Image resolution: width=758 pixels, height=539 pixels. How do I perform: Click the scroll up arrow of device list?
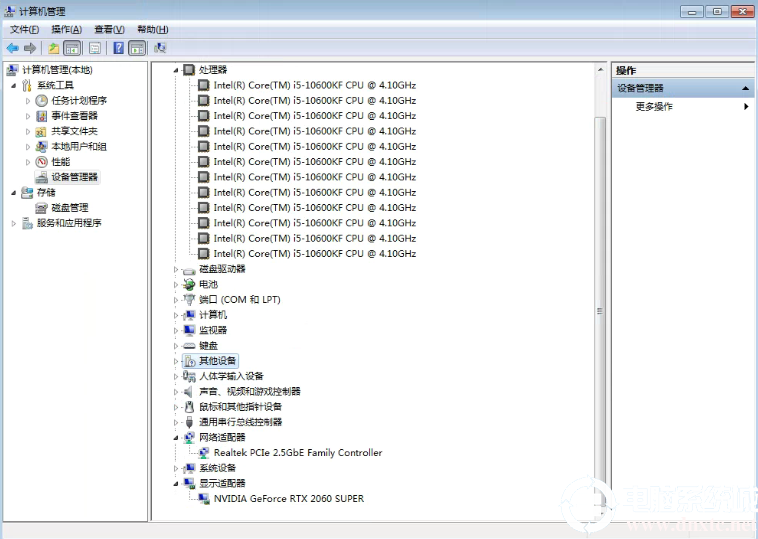point(600,70)
